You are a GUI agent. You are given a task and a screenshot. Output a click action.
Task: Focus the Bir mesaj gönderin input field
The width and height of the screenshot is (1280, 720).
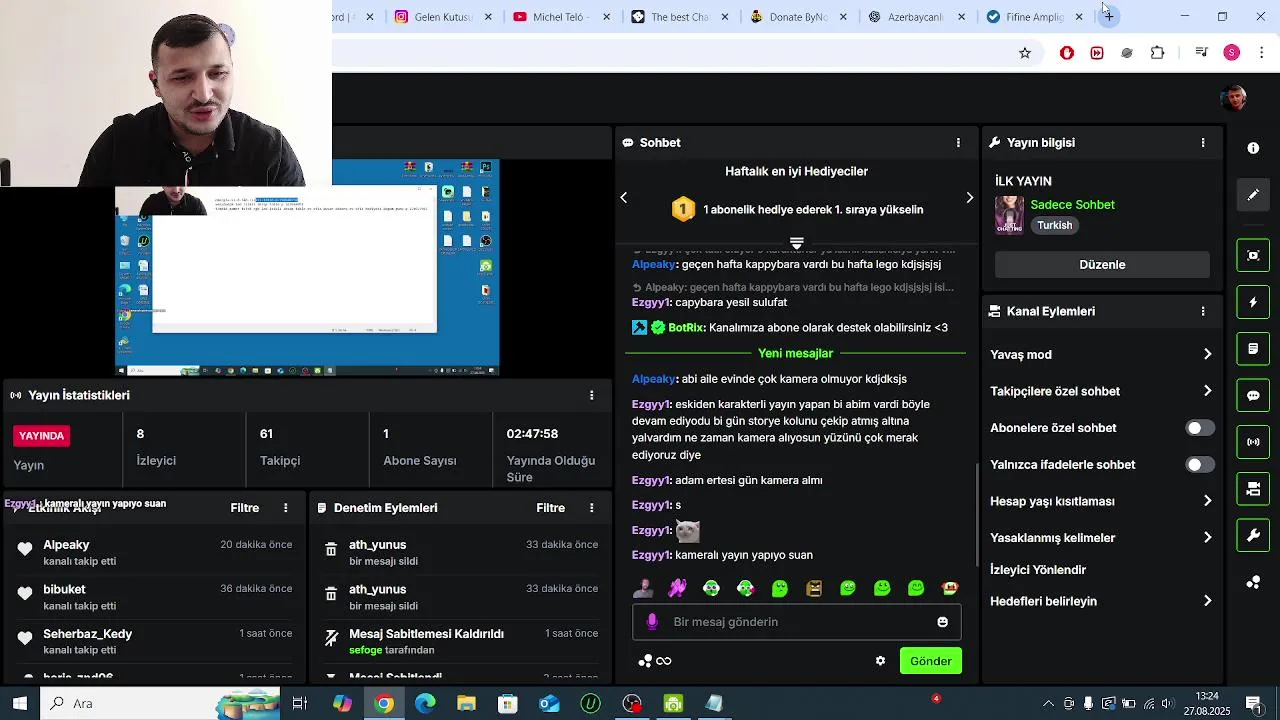pos(795,622)
